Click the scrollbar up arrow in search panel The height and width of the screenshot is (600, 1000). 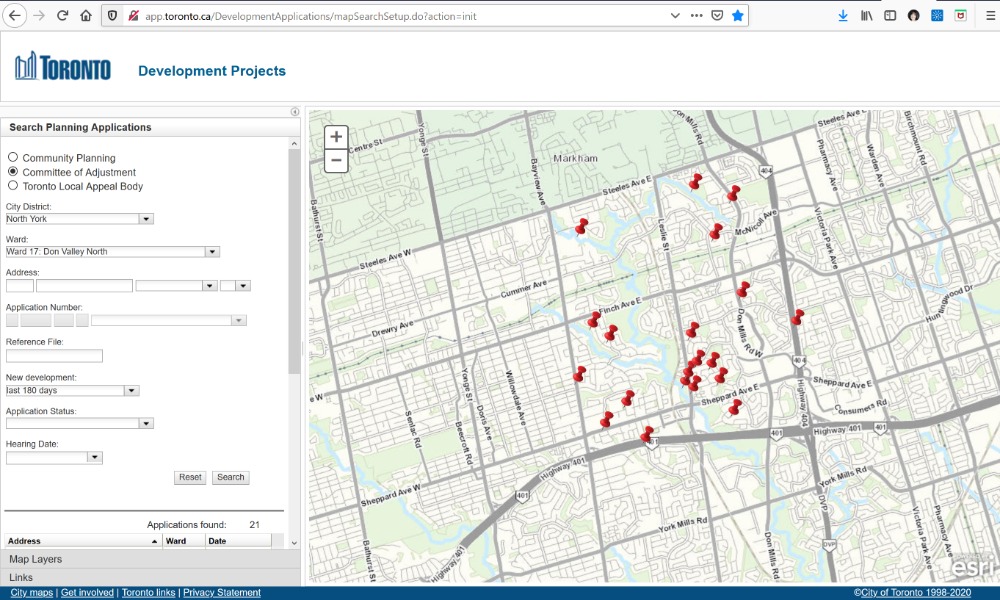(x=294, y=144)
